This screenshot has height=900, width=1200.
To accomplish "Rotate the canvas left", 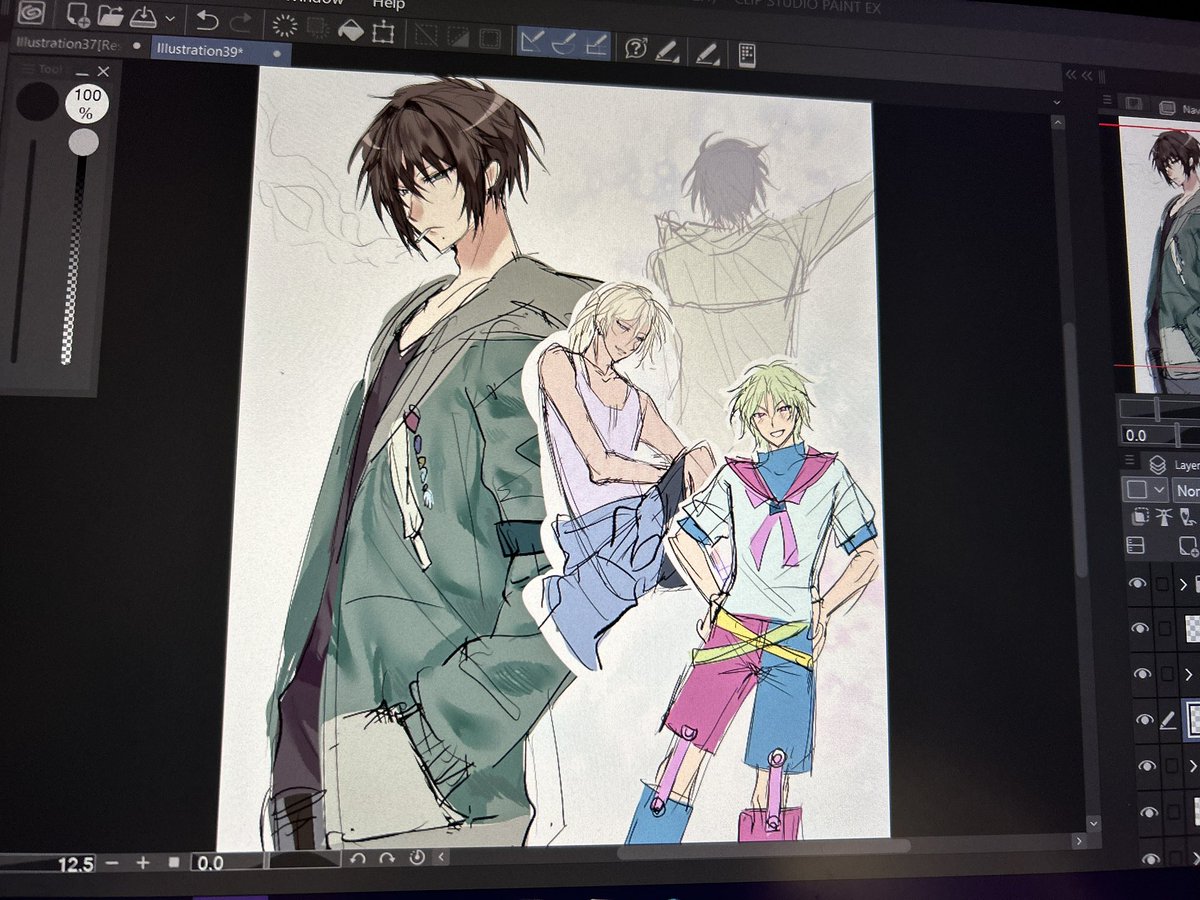I will (358, 858).
